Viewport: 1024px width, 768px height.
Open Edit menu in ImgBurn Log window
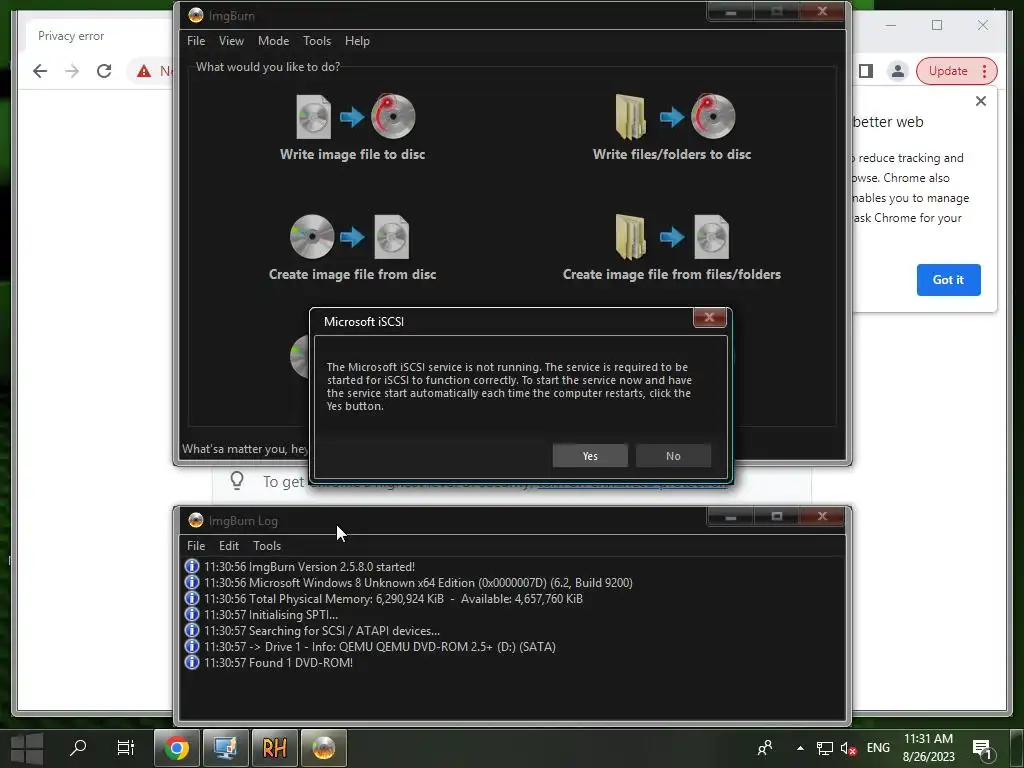[x=229, y=545]
